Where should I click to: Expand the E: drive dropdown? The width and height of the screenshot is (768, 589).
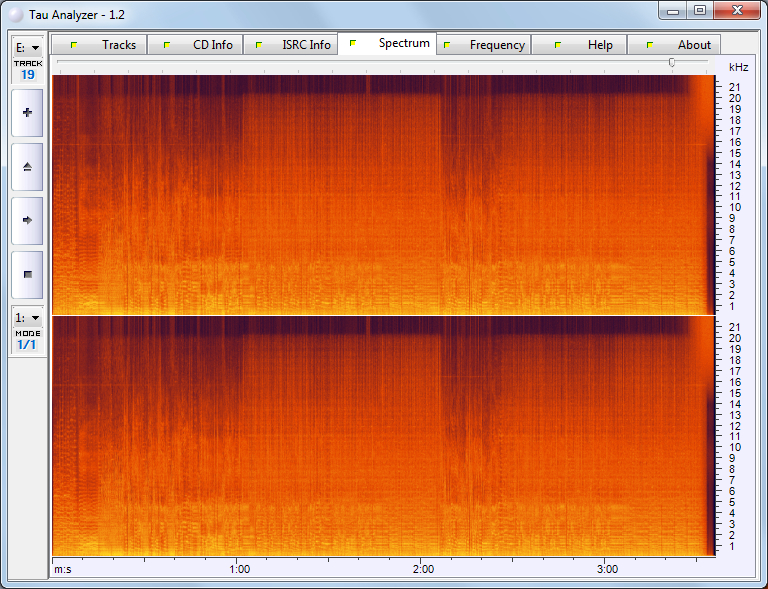click(x=27, y=47)
